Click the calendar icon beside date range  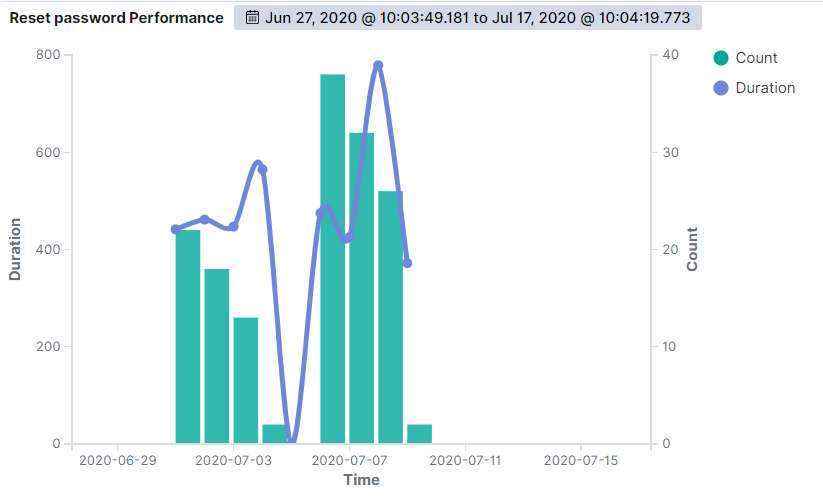pos(252,18)
